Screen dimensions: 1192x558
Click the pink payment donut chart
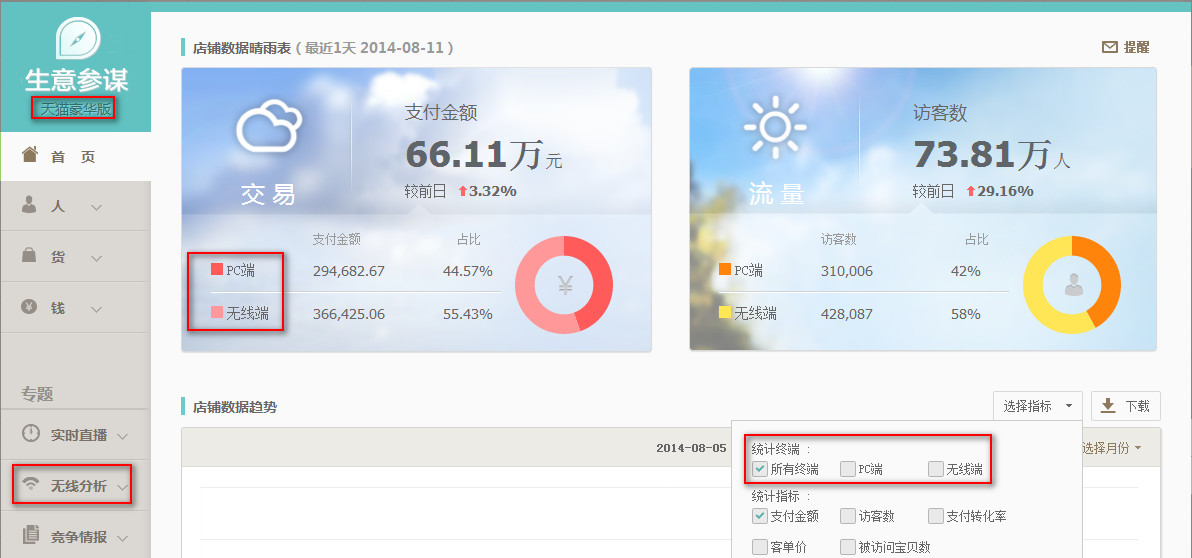564,285
